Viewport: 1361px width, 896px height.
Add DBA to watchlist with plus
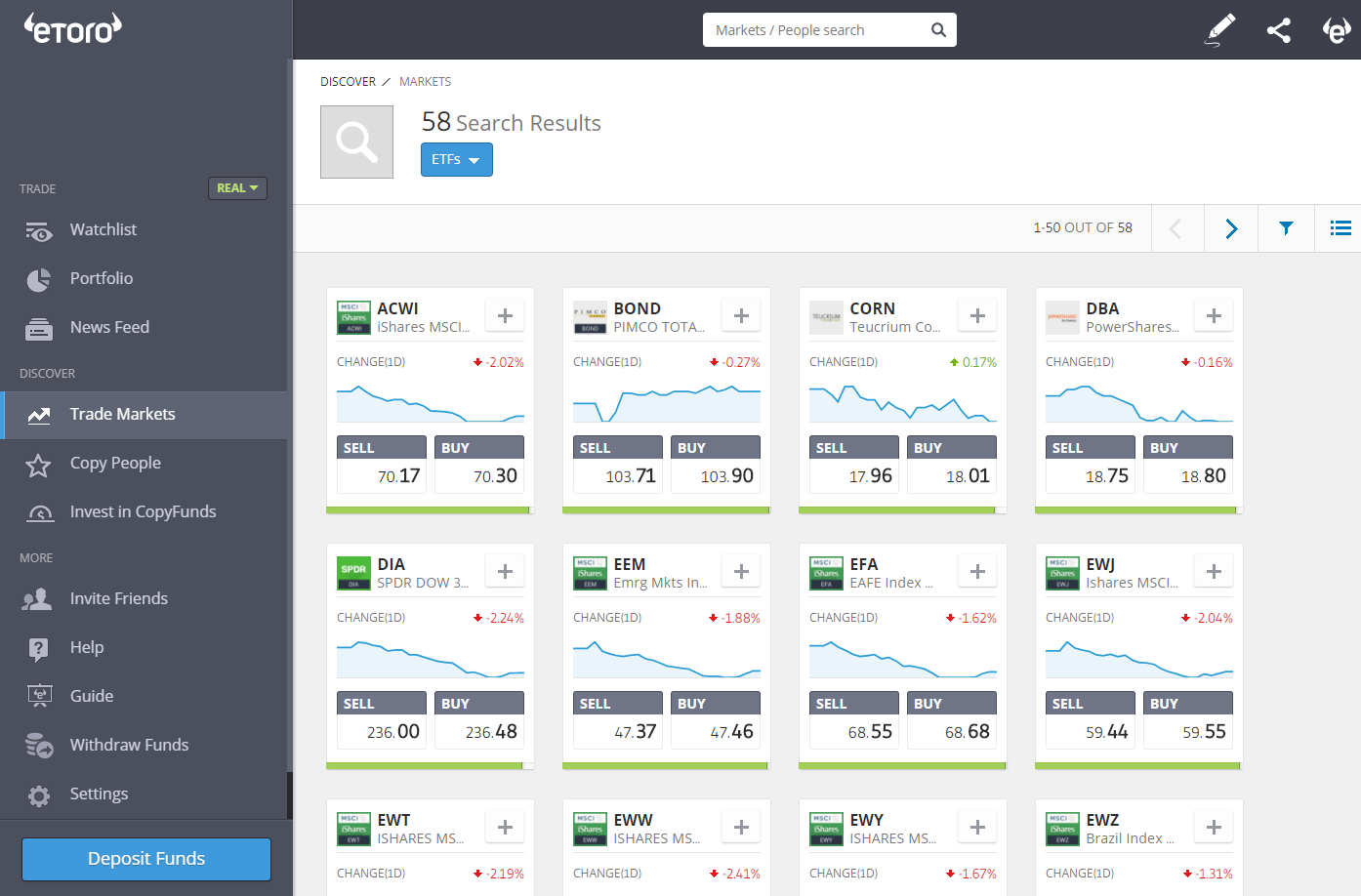tap(1215, 315)
